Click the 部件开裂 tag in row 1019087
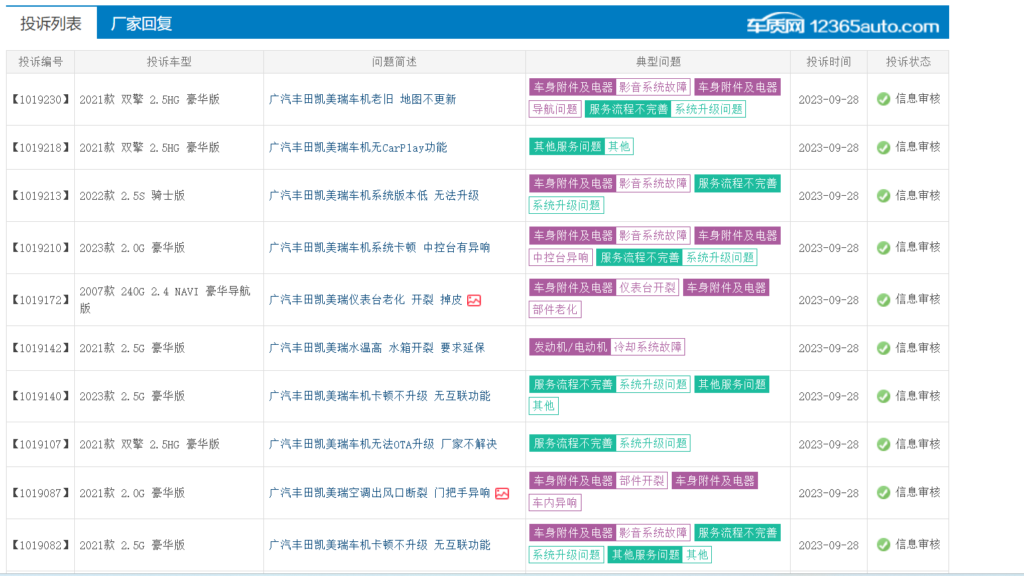Image resolution: width=1024 pixels, height=576 pixels. (x=641, y=481)
